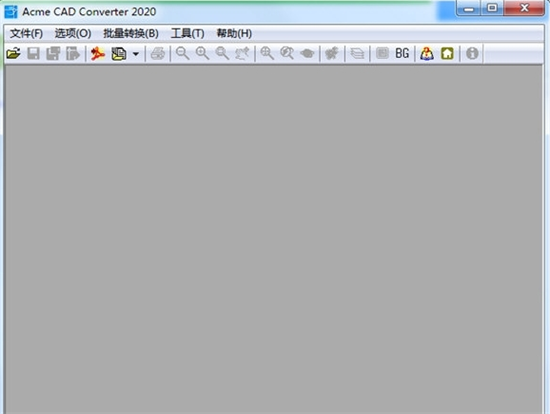The width and height of the screenshot is (550, 414).
Task: Click the Zoom In magnifier icon
Action: tap(202, 54)
